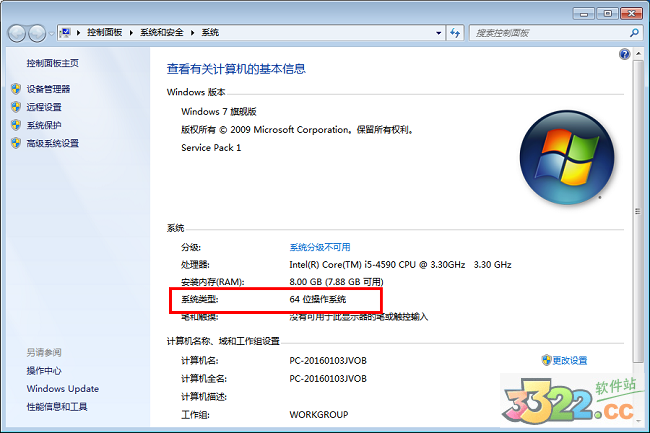Maximize the System window
Image resolution: width=650 pixels, height=433 pixels.
[x=608, y=14]
